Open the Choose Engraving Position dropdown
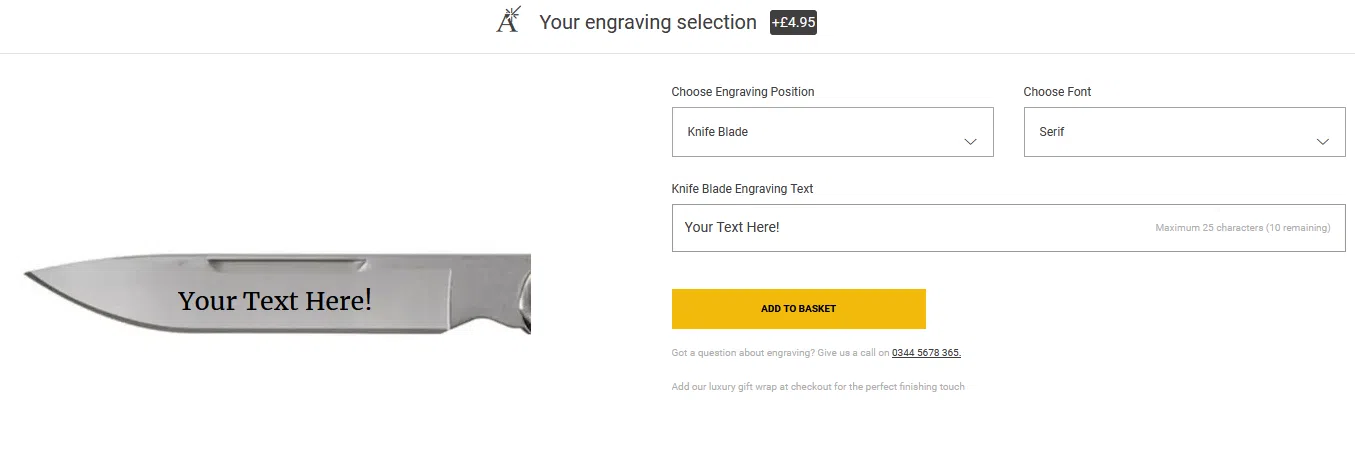The width and height of the screenshot is (1355, 470). pos(832,132)
